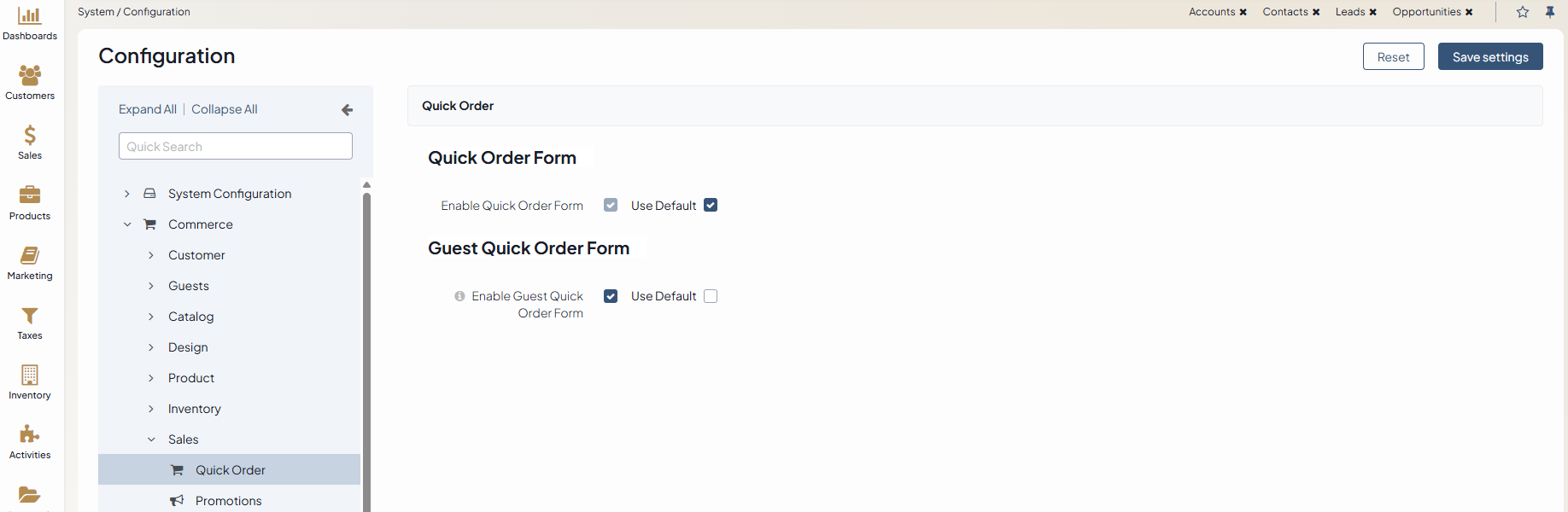The width and height of the screenshot is (1568, 512).
Task: Click the Expand All link
Action: point(148,109)
